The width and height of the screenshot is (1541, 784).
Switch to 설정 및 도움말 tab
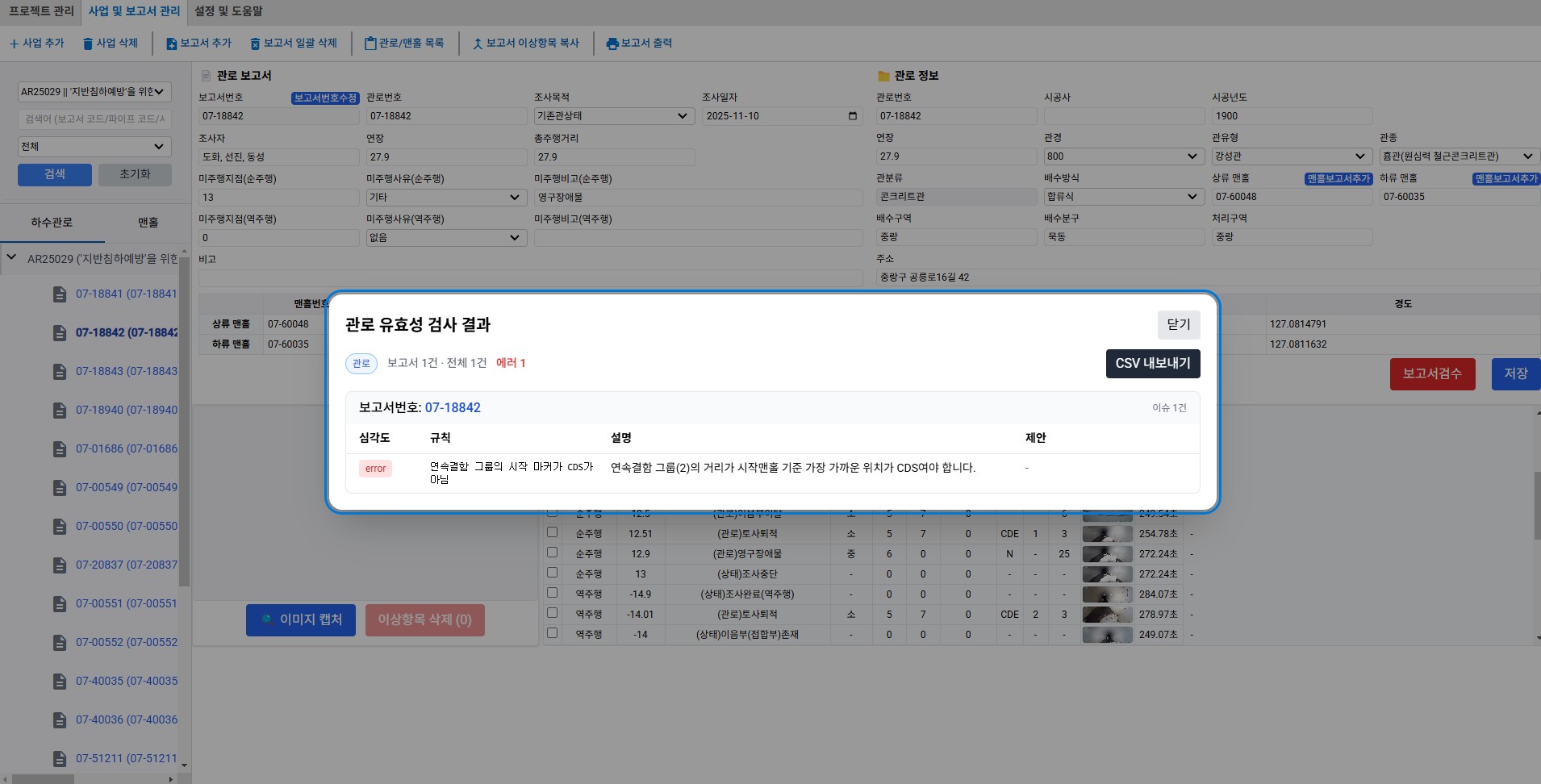(228, 11)
